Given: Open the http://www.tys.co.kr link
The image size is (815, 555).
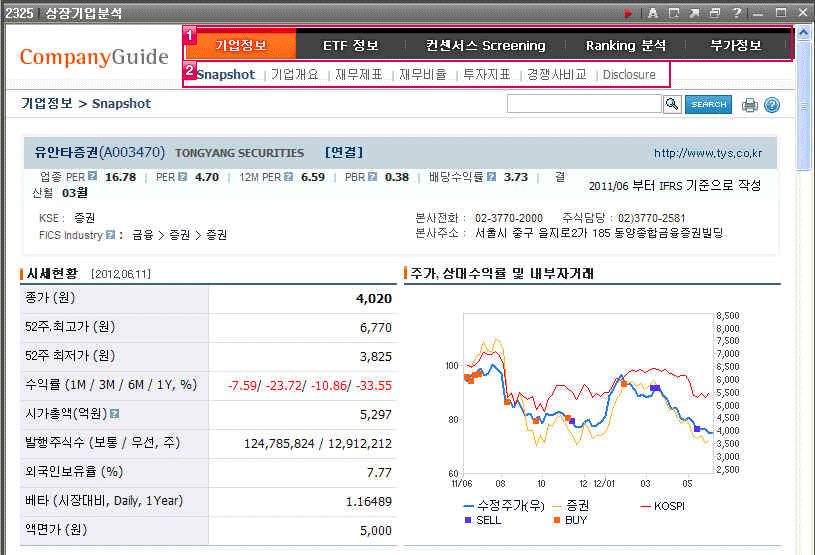Looking at the screenshot, I should point(708,153).
